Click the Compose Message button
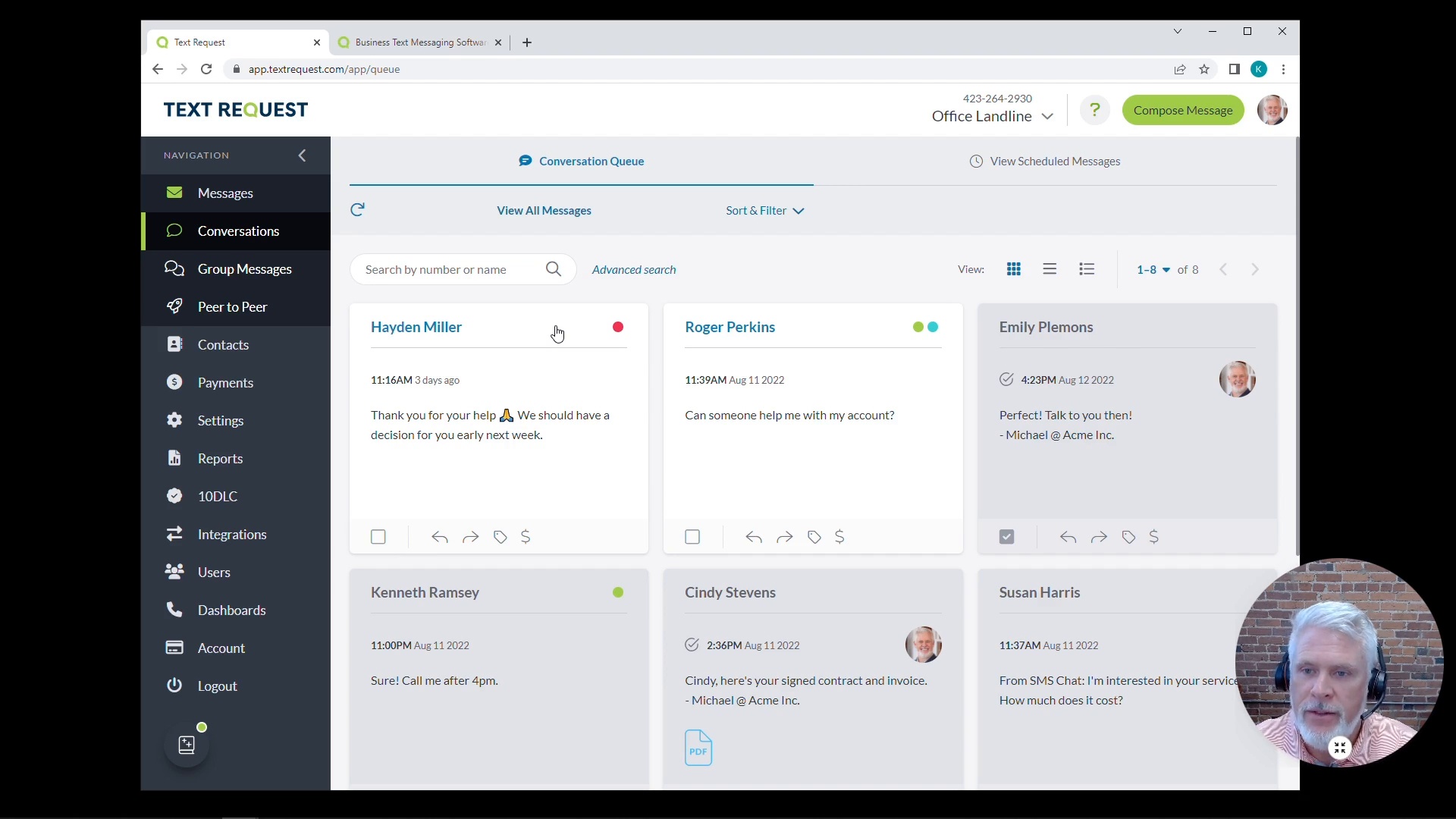Image resolution: width=1456 pixels, height=819 pixels. click(1183, 110)
